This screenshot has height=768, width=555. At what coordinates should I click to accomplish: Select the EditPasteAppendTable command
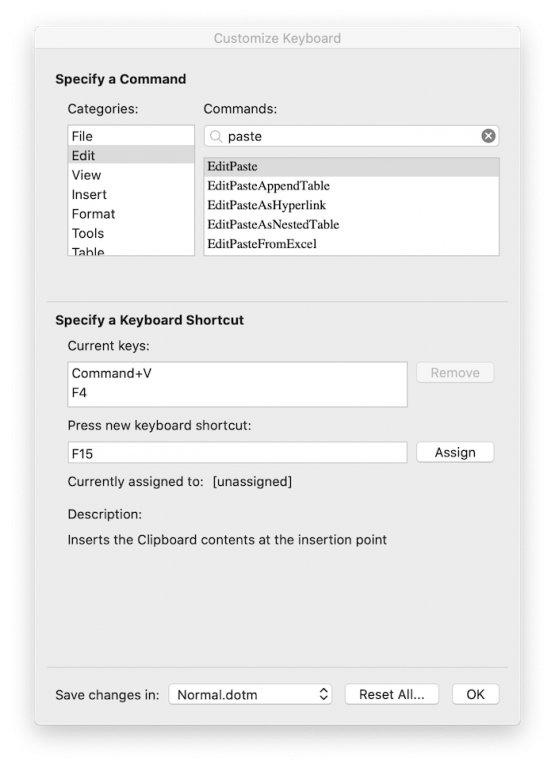pyautogui.click(x=351, y=186)
